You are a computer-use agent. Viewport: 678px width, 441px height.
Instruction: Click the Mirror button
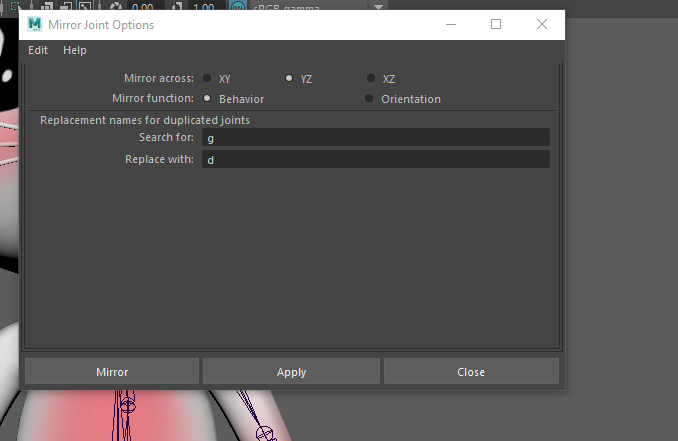(x=112, y=371)
